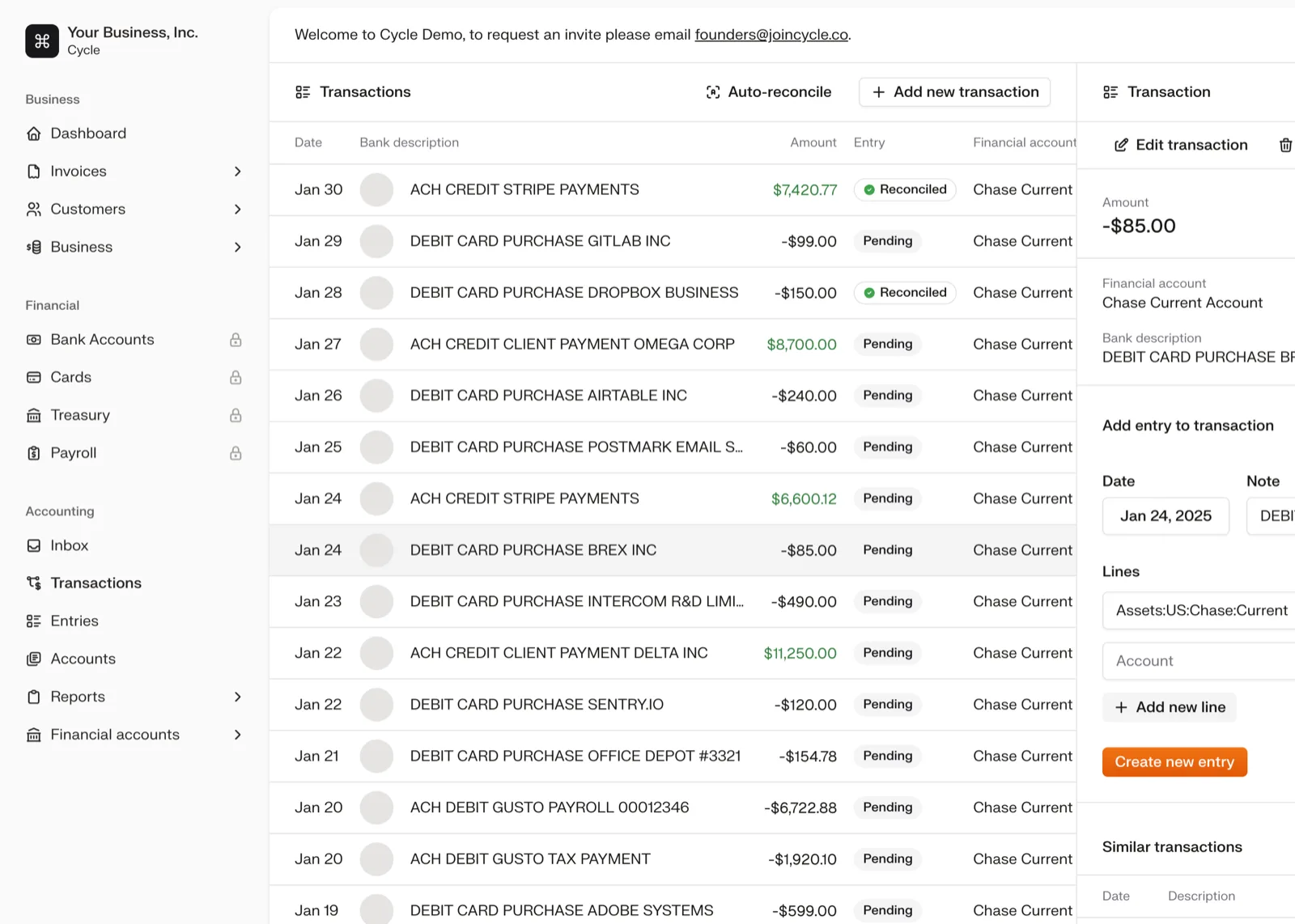Click the Bank Accounts cash icon
This screenshot has height=924, width=1295.
point(34,340)
